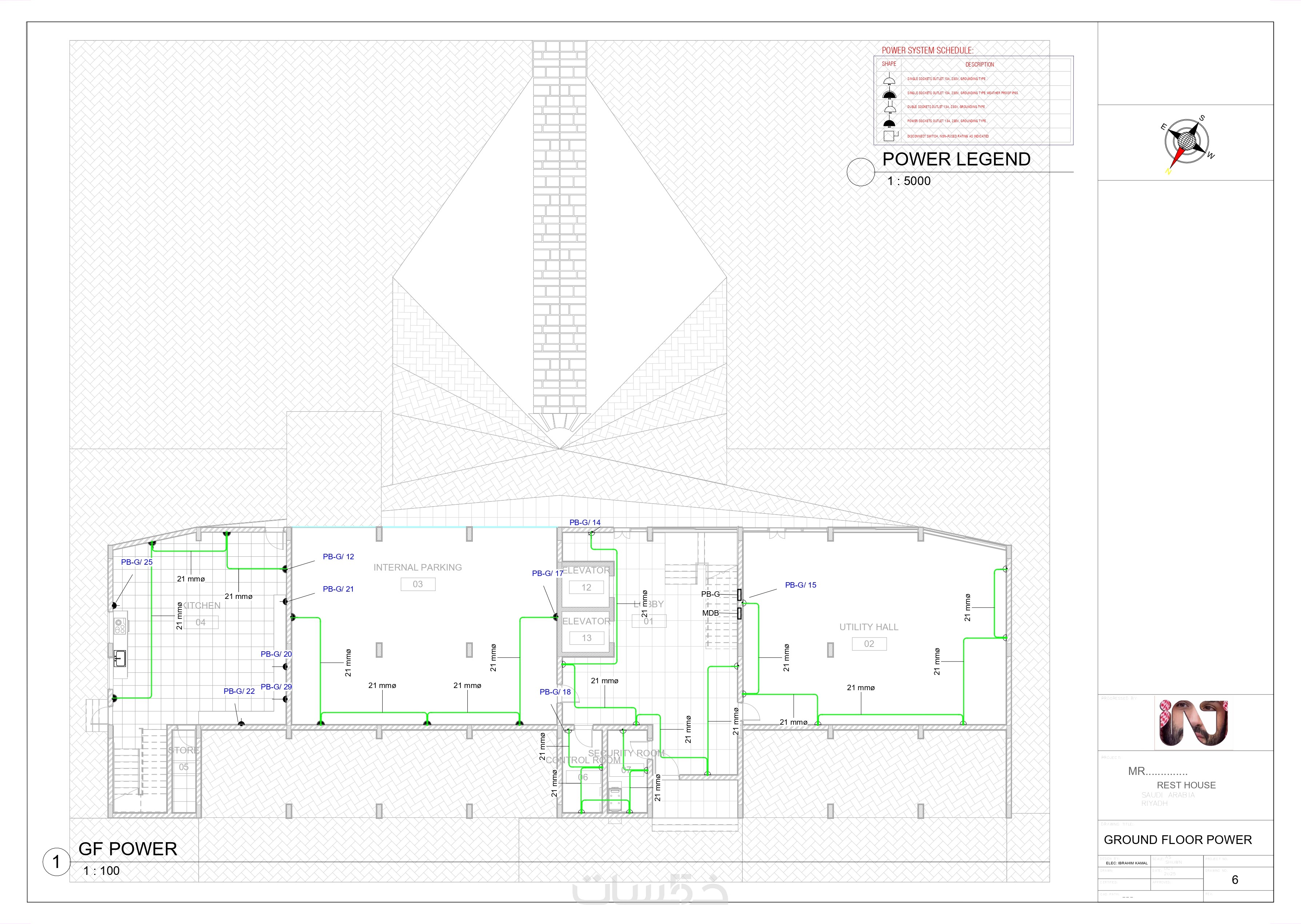Click the GROUND FLOOR POWER drawing title

[x=1177, y=840]
